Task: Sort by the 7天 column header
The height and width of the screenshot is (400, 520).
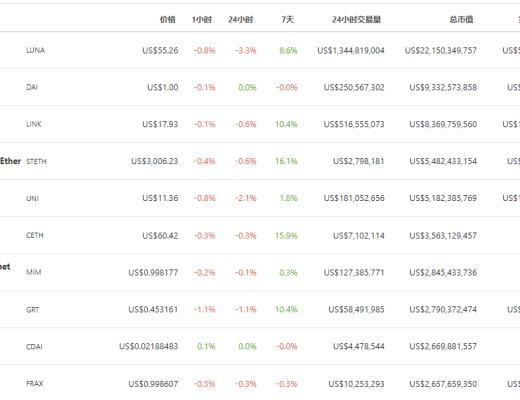Action: pyautogui.click(x=287, y=20)
